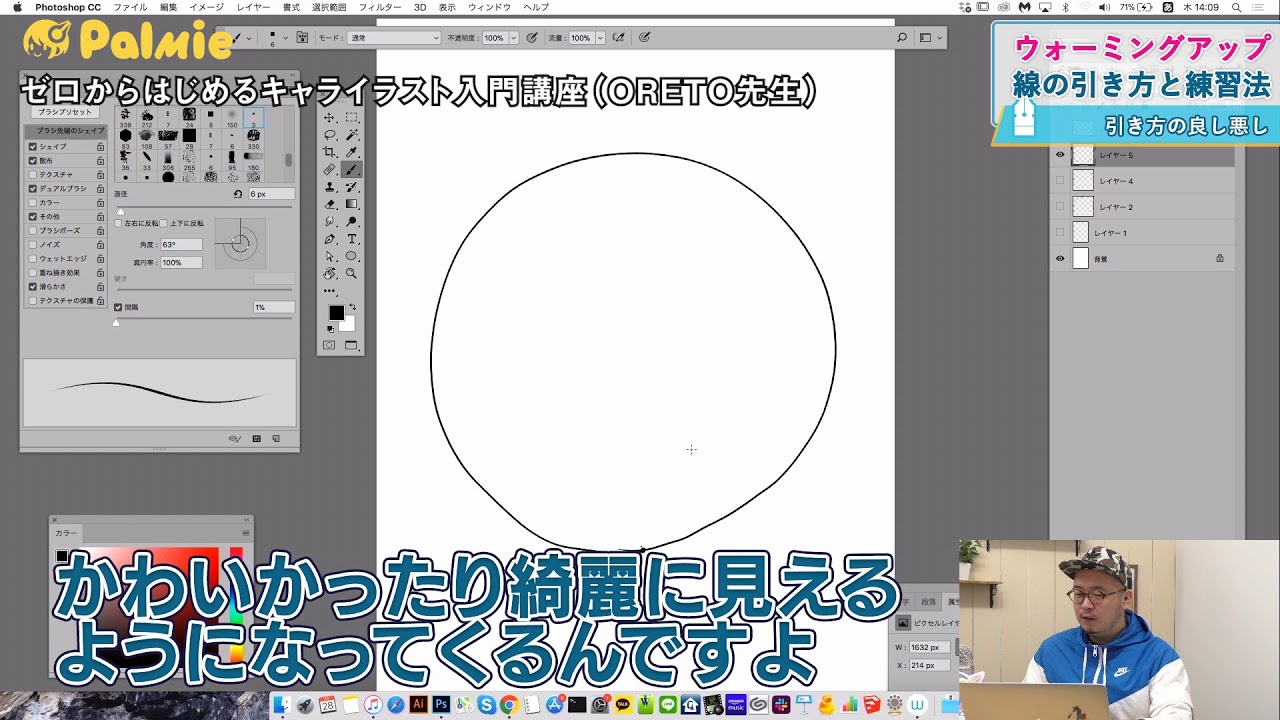Select the Magic Wand tool
1280x720 pixels.
(352, 135)
